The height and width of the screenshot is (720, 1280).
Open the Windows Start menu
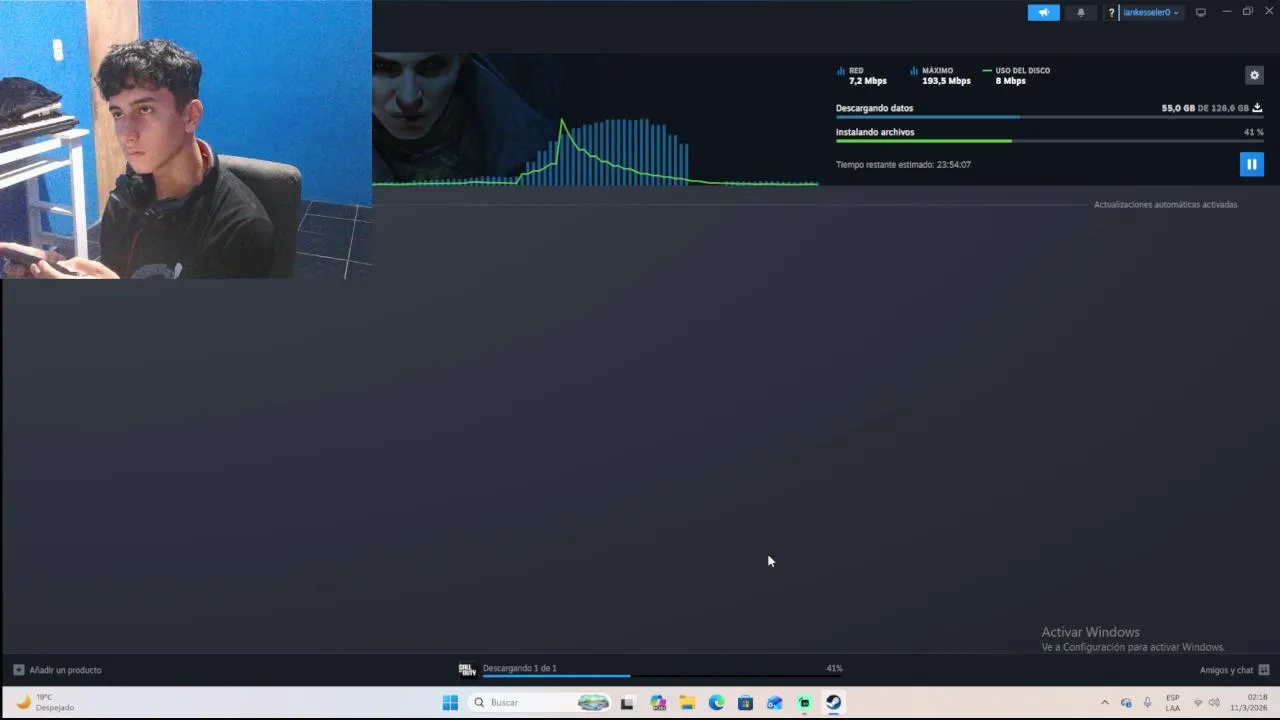point(450,703)
